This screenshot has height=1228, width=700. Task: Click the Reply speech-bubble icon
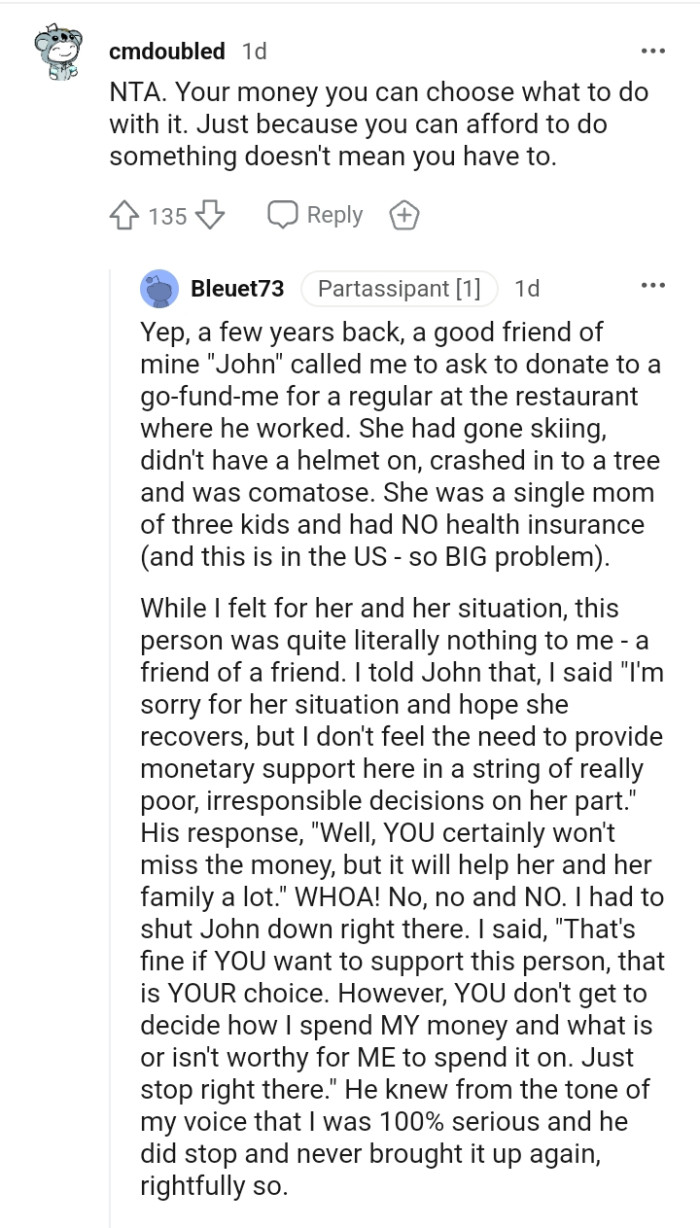tap(284, 214)
